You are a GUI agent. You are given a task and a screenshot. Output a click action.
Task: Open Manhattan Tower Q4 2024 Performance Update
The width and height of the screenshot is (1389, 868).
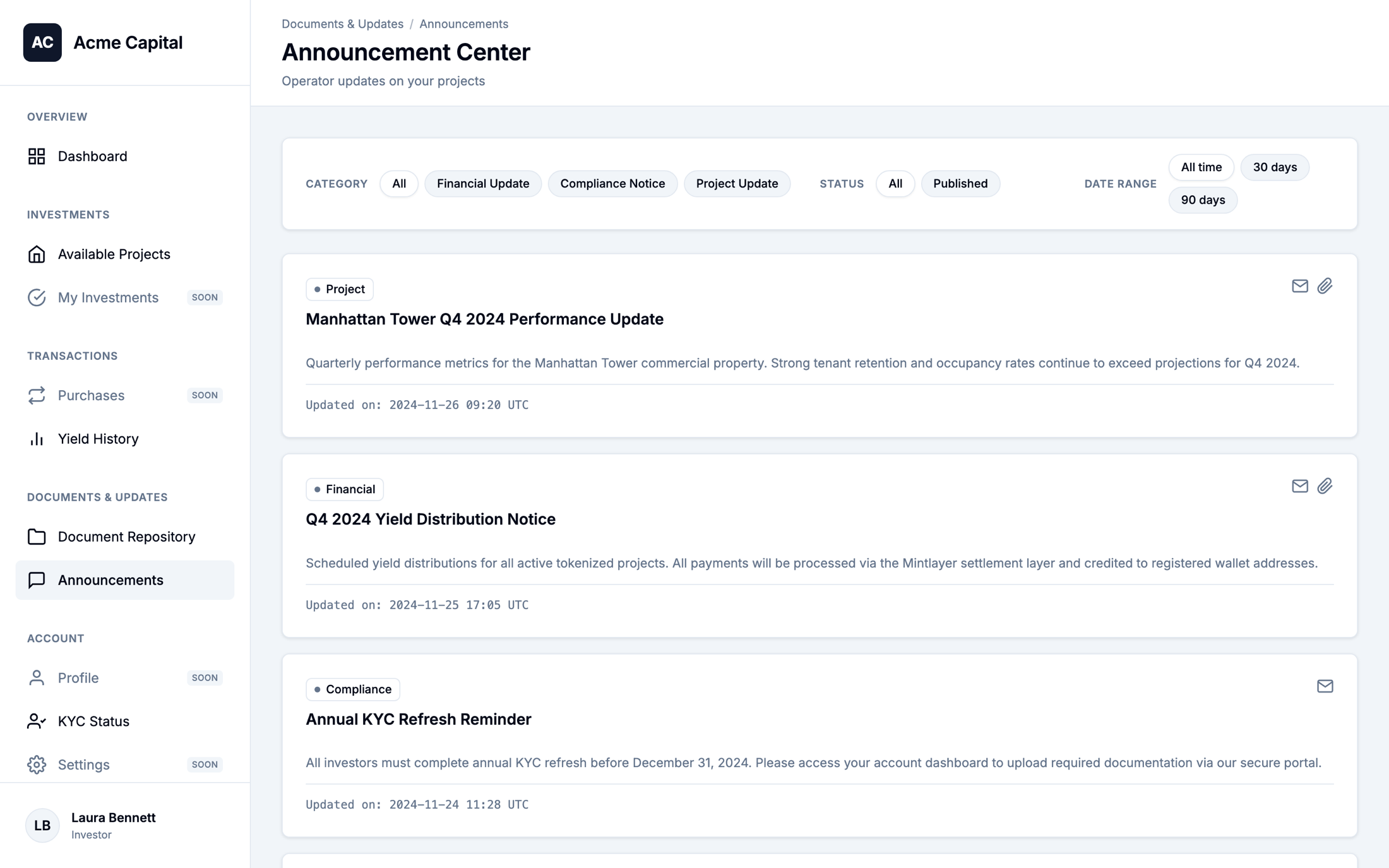[484, 319]
